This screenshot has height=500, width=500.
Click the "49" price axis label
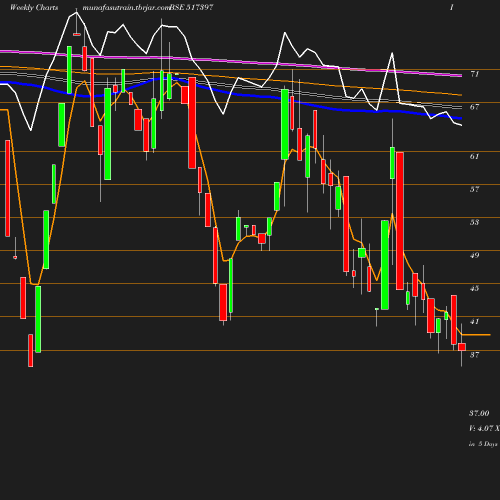pos(475,255)
